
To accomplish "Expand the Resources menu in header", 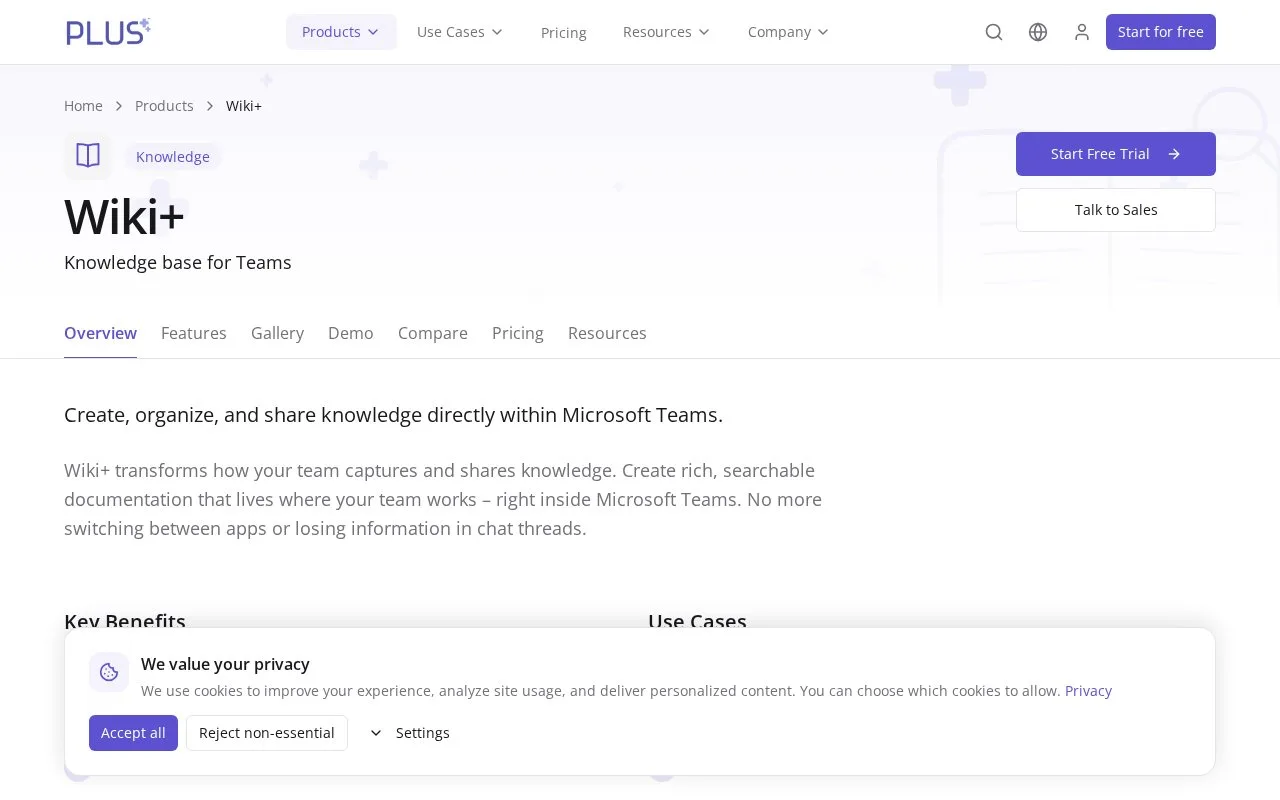I will click(x=666, y=32).
